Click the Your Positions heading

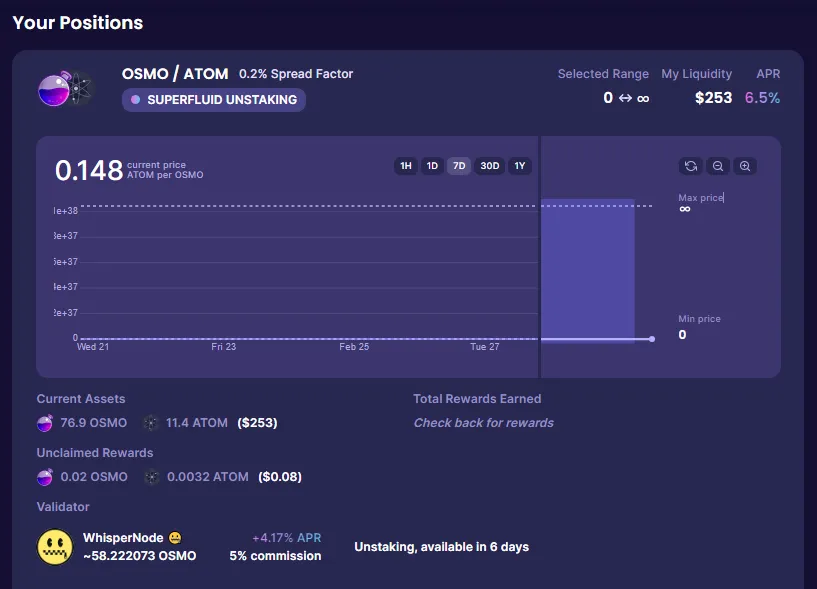click(78, 23)
